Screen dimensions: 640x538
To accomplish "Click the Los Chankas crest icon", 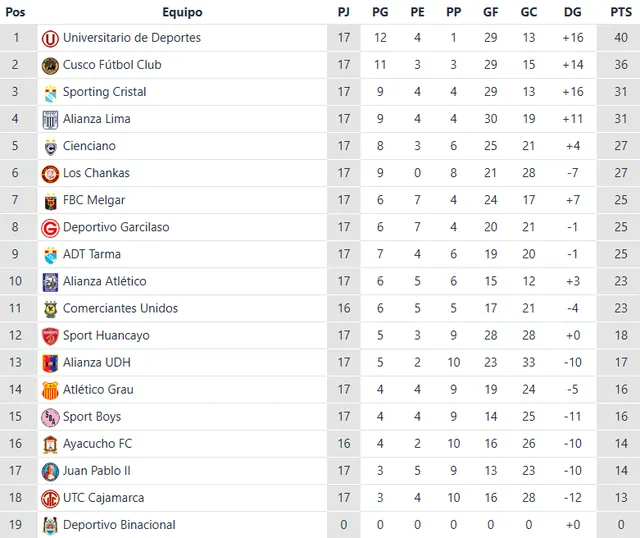I will (x=50, y=173).
